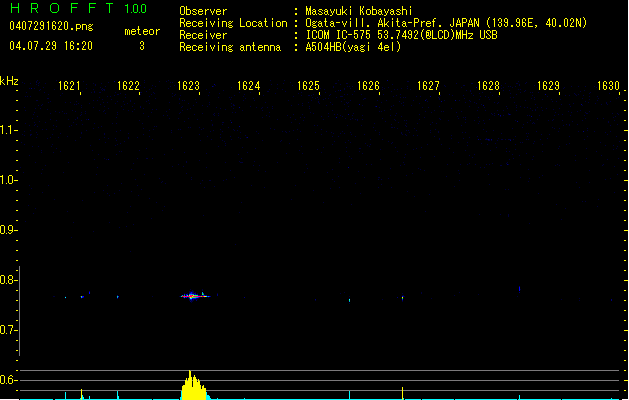Click the 1624 time axis label

click(249, 86)
